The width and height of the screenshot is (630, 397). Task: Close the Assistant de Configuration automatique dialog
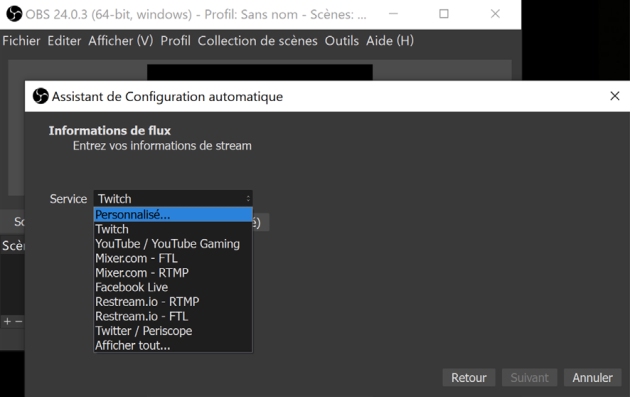tap(614, 96)
